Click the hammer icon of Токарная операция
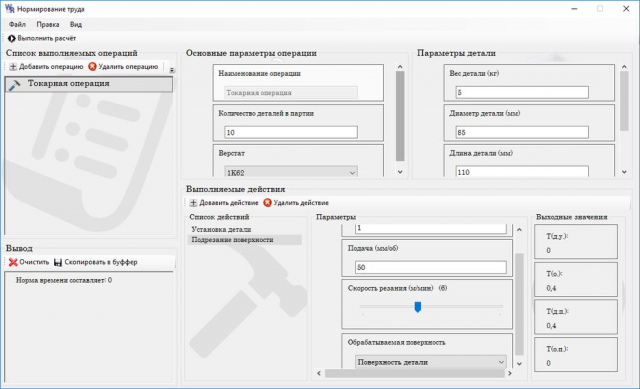Screen dimensions: 640x389 coord(14,84)
